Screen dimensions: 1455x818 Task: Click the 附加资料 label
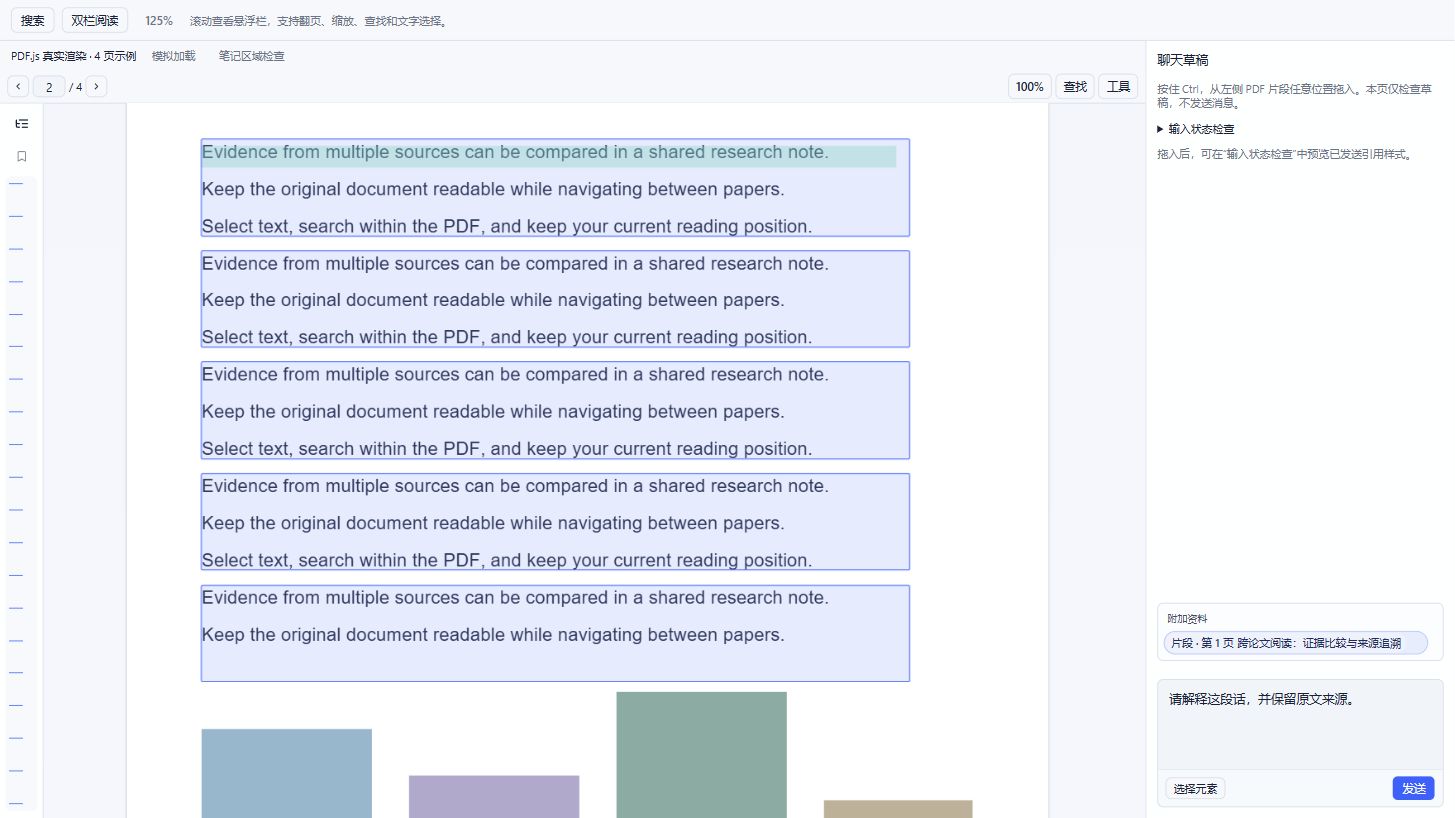1187,619
